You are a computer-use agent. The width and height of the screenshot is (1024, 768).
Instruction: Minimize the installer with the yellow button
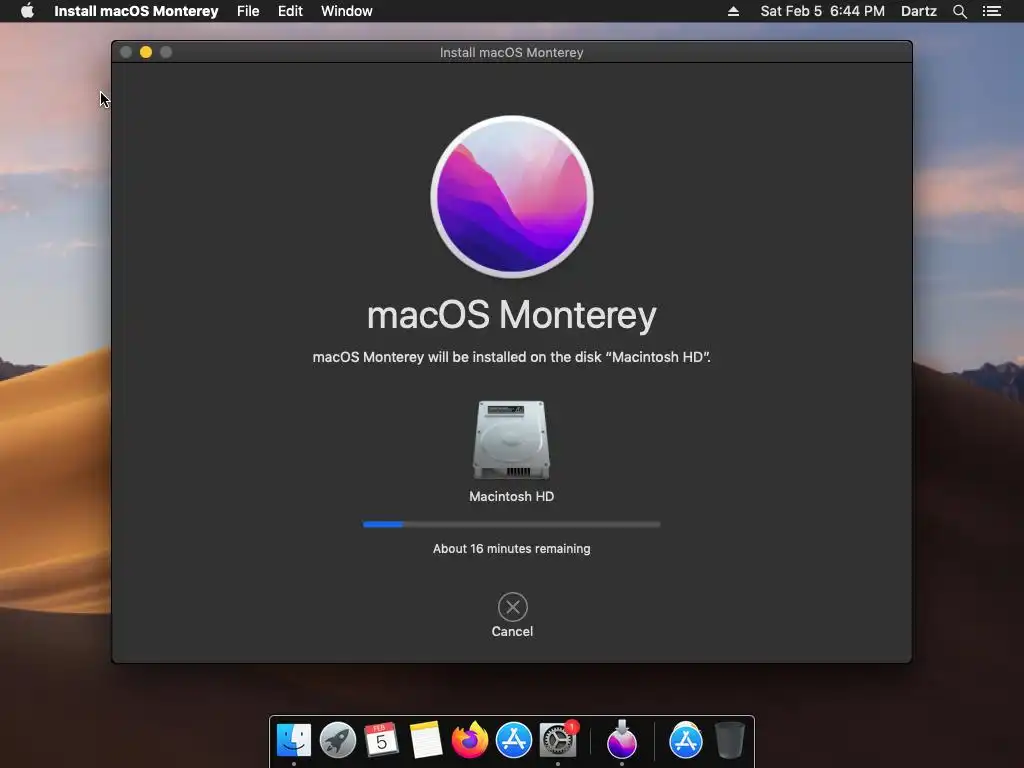146,52
